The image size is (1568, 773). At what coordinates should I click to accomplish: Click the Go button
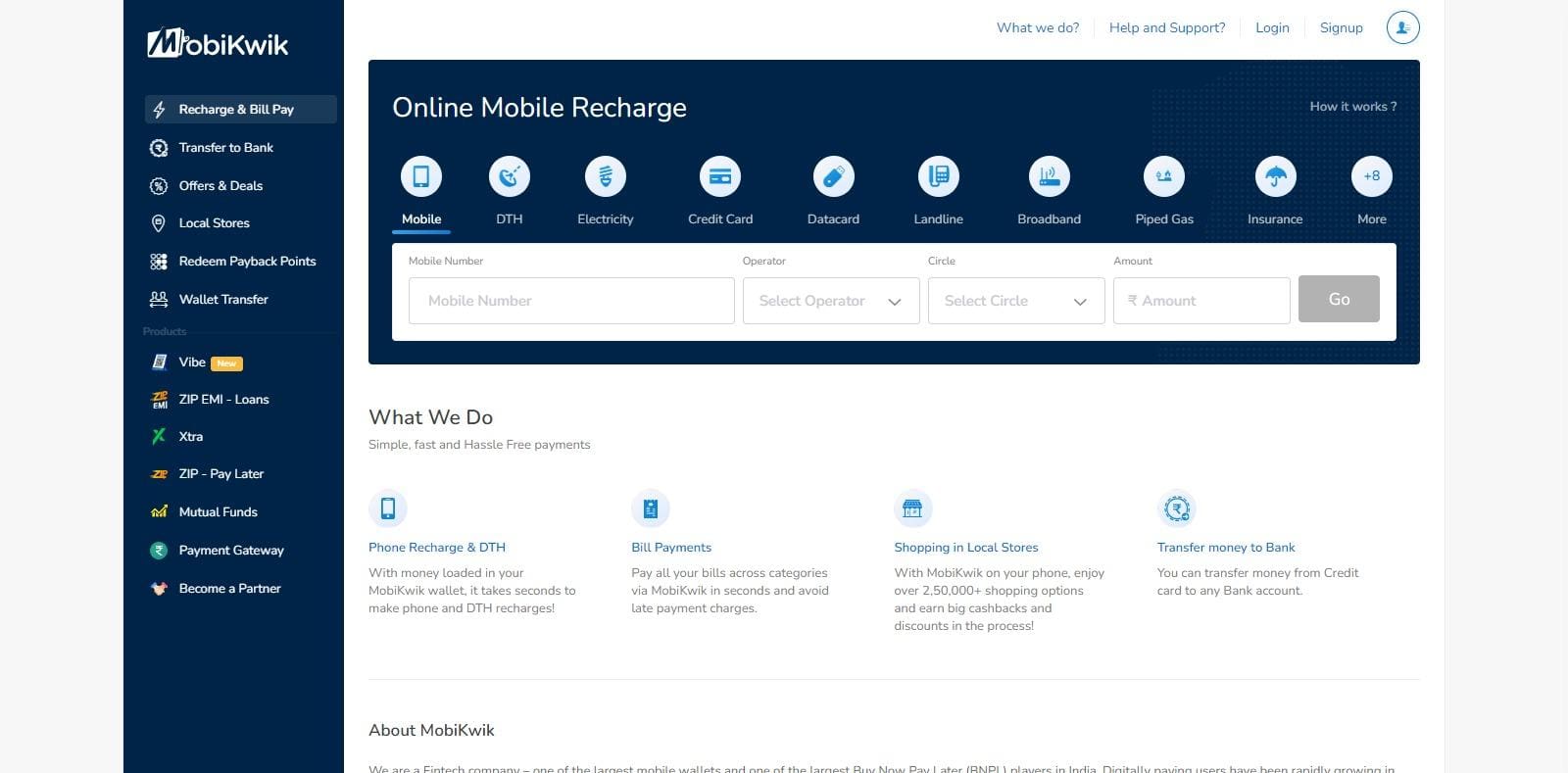click(x=1339, y=299)
